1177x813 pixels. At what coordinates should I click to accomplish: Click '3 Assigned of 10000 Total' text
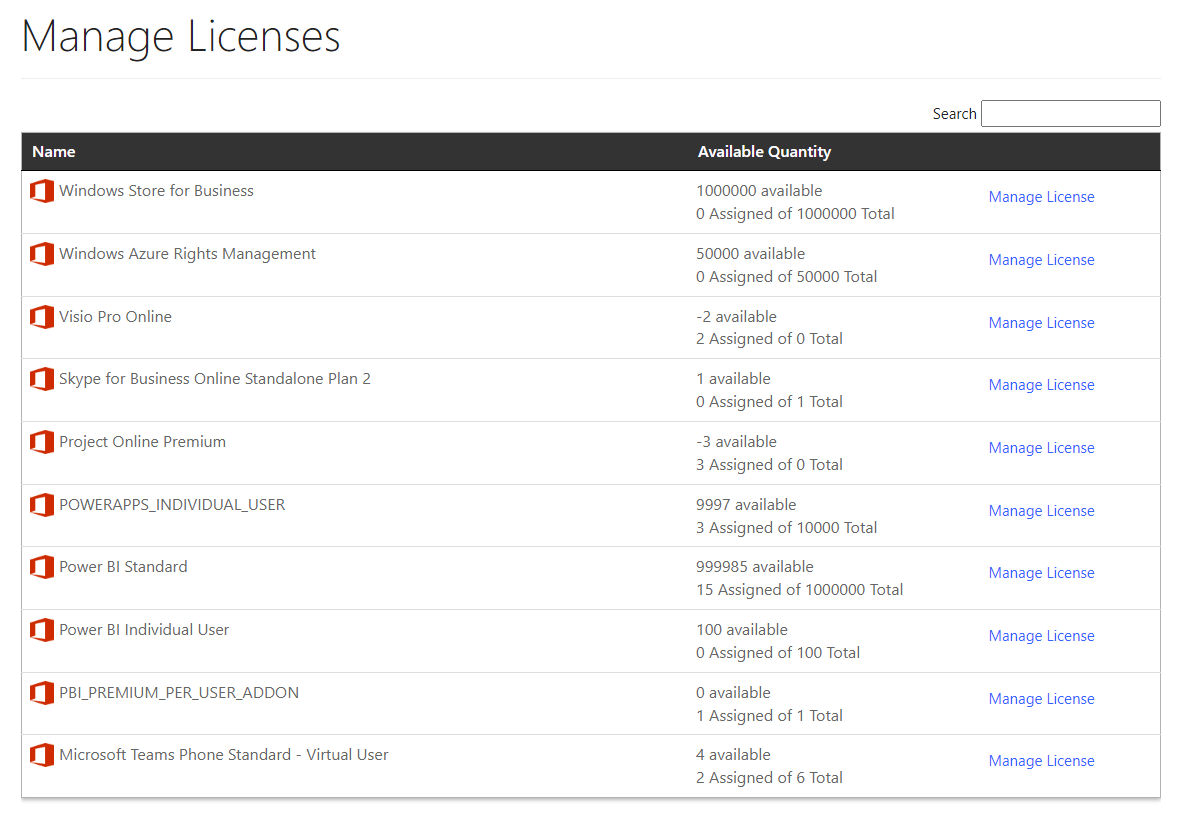pos(786,528)
